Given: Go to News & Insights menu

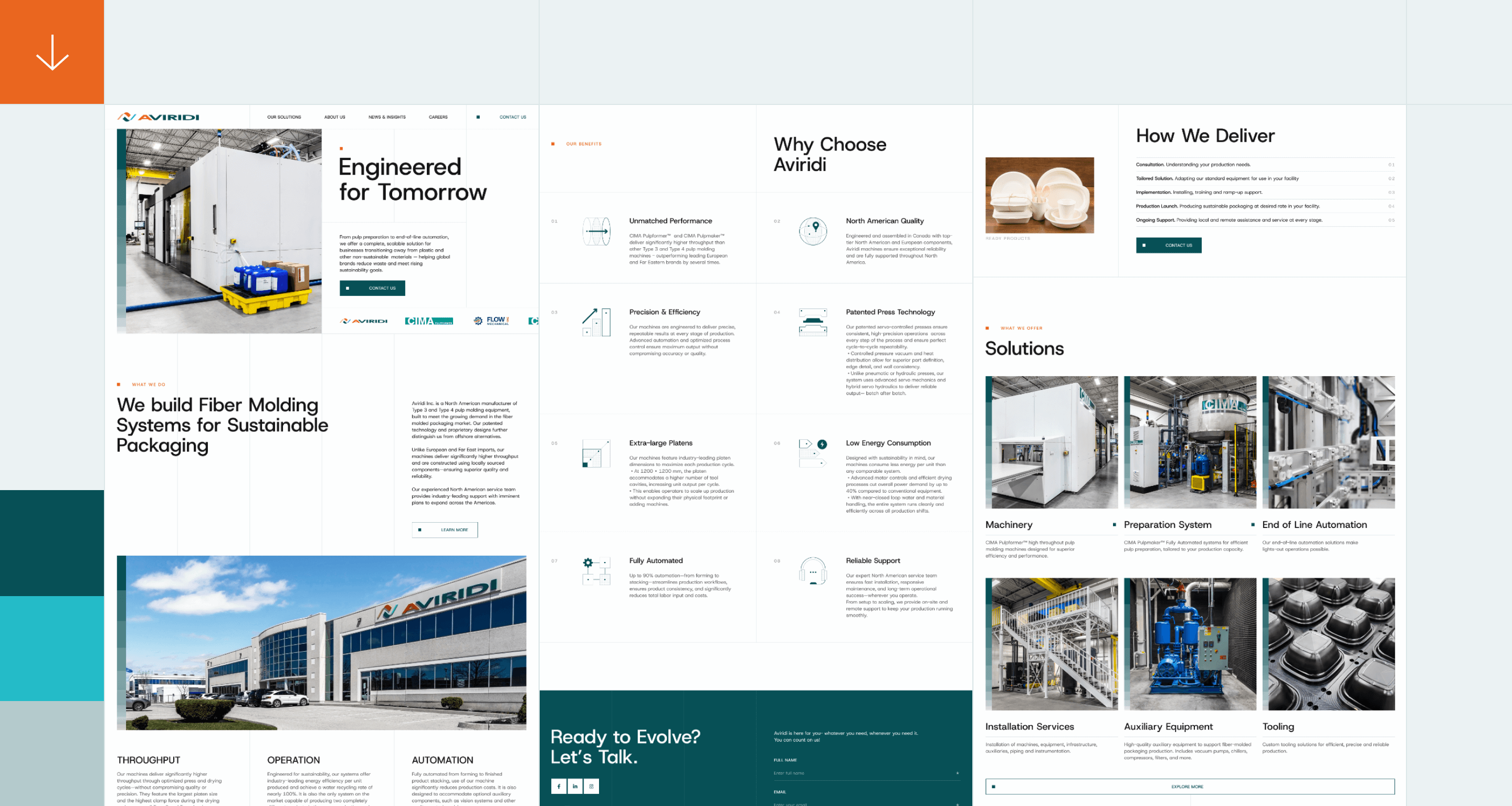Looking at the screenshot, I should coord(387,118).
